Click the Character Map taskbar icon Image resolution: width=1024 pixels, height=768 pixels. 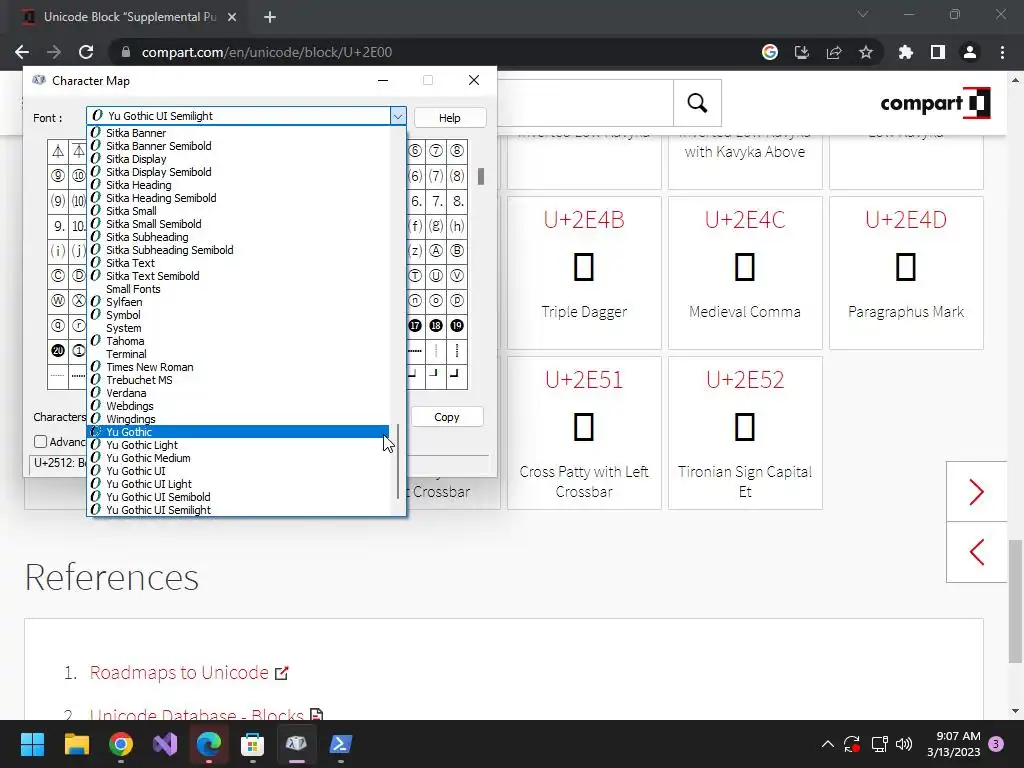296,744
